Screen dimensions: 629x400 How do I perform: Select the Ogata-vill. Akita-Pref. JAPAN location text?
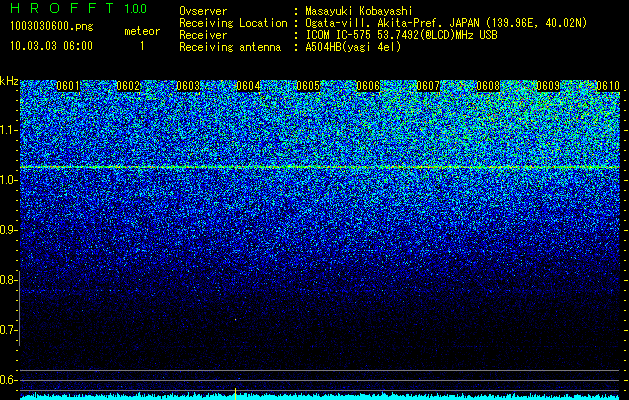point(446,23)
